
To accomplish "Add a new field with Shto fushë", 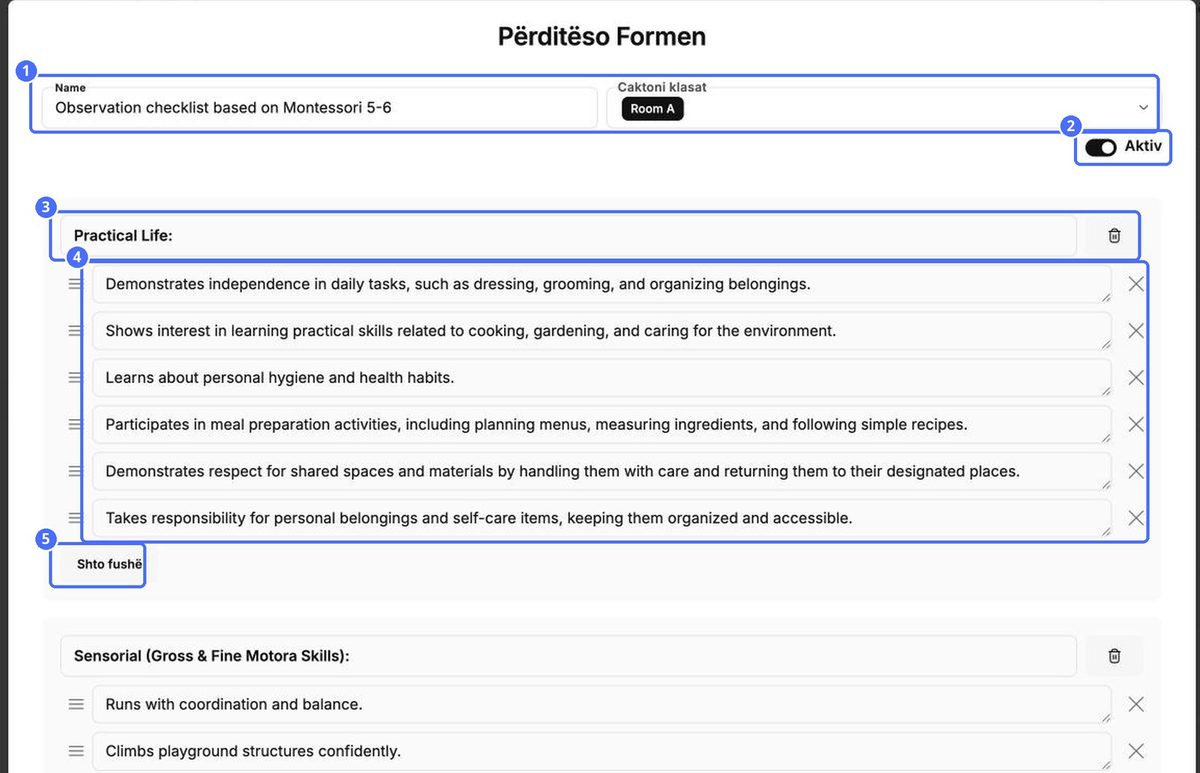I will click(x=110, y=565).
